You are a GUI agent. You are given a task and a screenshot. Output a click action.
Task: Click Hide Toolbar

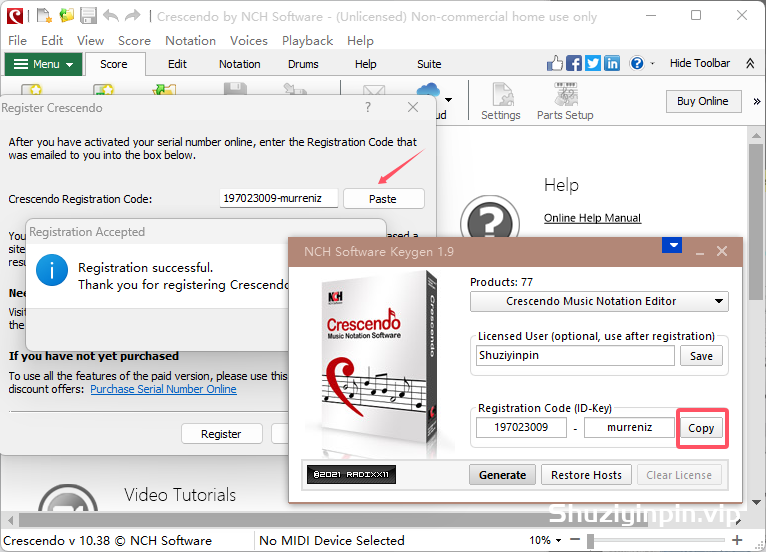700,63
